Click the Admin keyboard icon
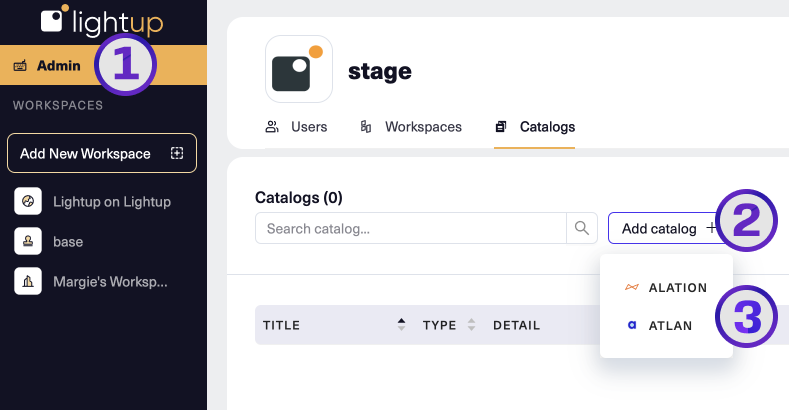Viewport: 789px width, 410px height. click(20, 66)
